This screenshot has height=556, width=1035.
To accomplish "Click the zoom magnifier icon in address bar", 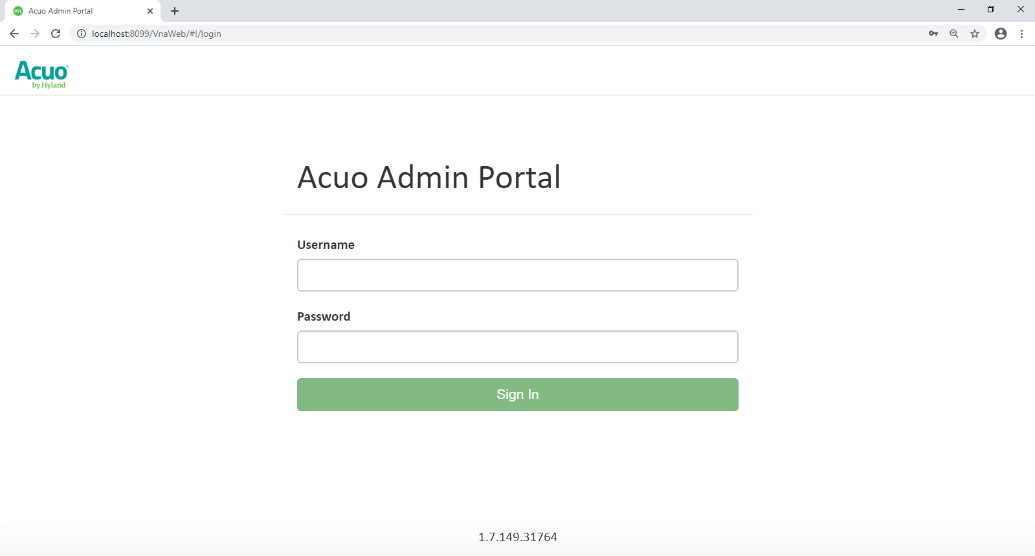I will click(954, 33).
